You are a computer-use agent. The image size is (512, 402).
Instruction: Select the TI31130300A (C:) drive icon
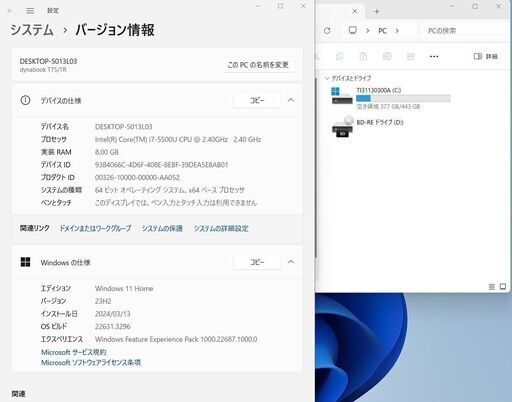pos(342,96)
